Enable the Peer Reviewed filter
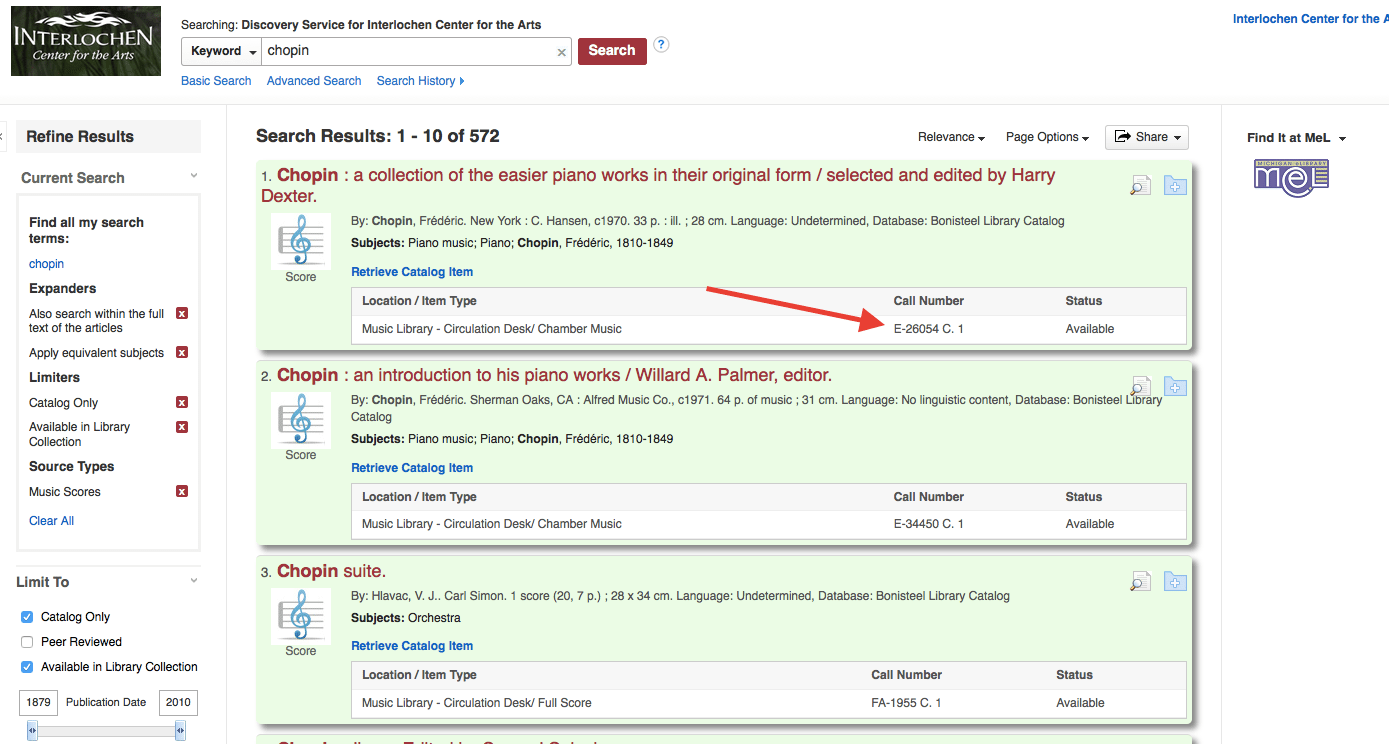The width and height of the screenshot is (1389, 744). coord(27,642)
